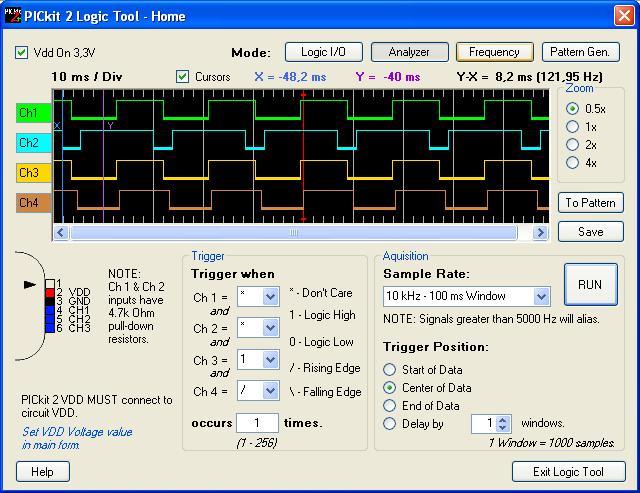Toggle the Vdd On 3,3V checkbox
The height and width of the screenshot is (493, 640).
(x=21, y=53)
